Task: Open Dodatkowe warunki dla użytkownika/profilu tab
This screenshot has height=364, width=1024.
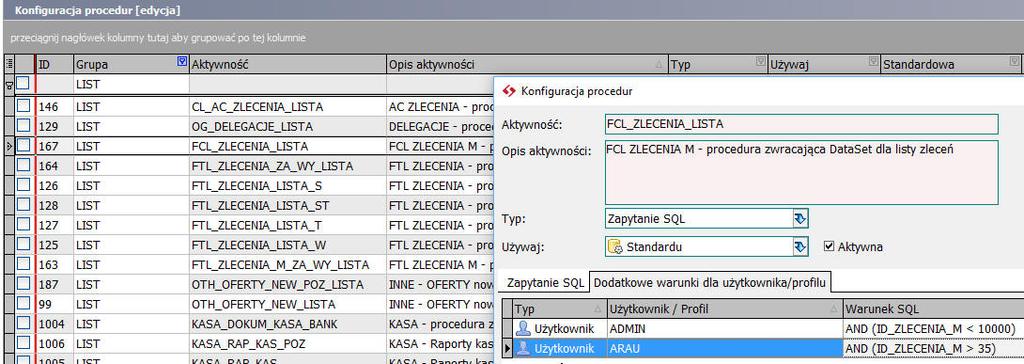Action: (x=711, y=283)
